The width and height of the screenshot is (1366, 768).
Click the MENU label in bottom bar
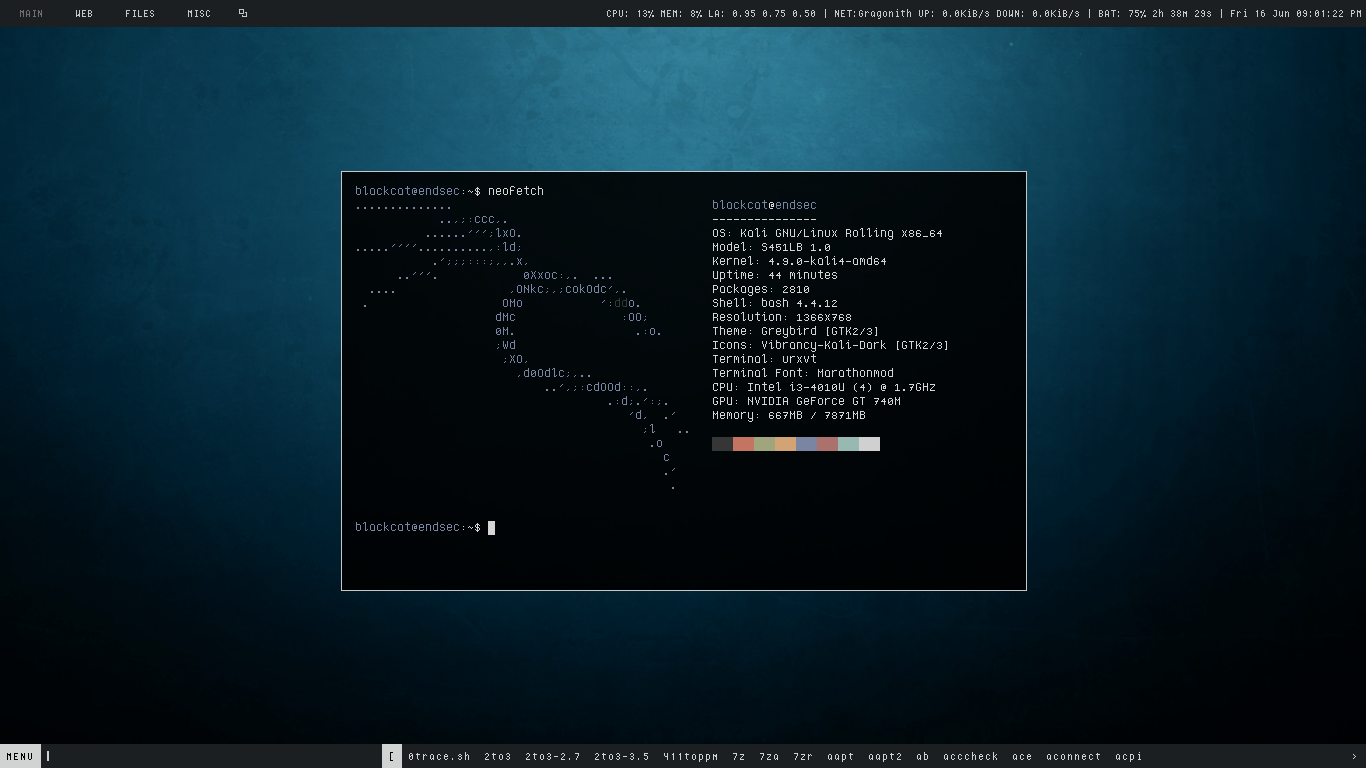click(20, 757)
